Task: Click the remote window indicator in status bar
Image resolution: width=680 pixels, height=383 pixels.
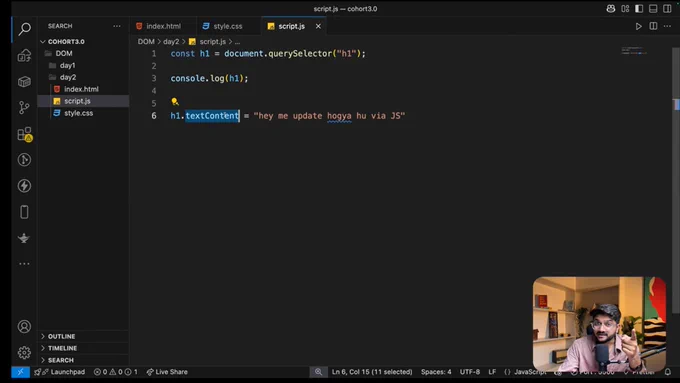Action: click(20, 372)
